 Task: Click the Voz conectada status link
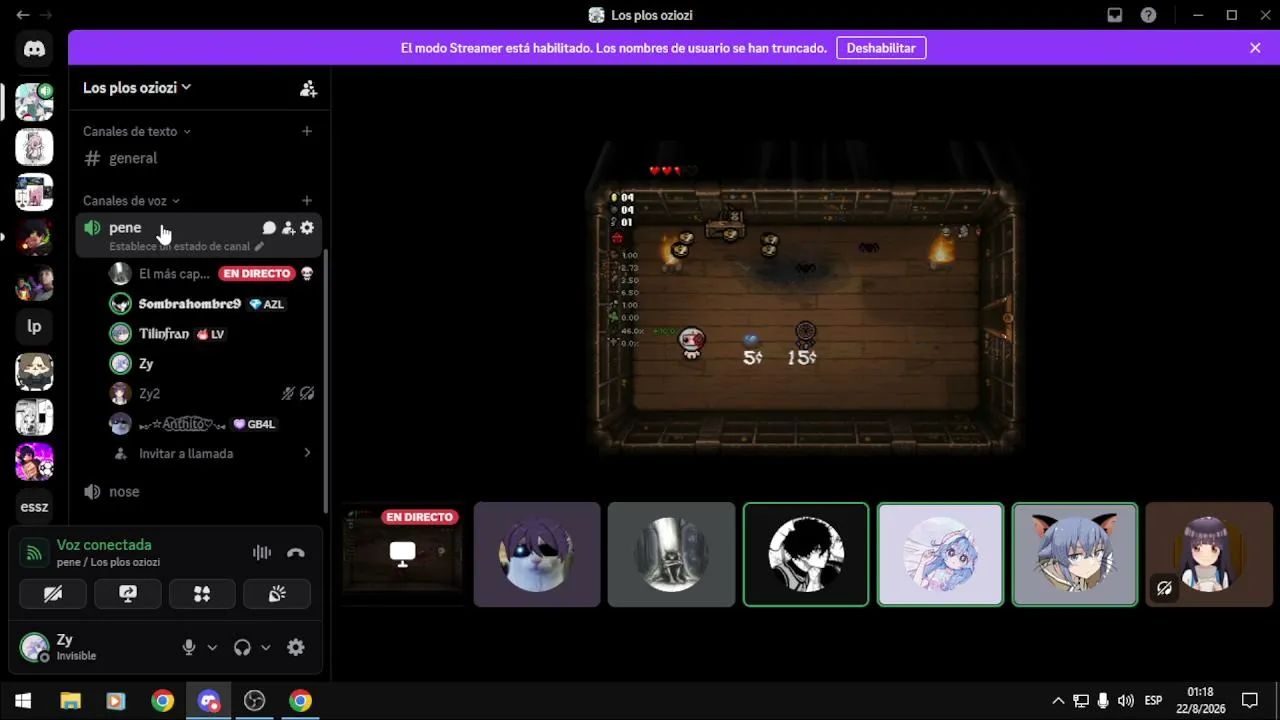pos(104,545)
